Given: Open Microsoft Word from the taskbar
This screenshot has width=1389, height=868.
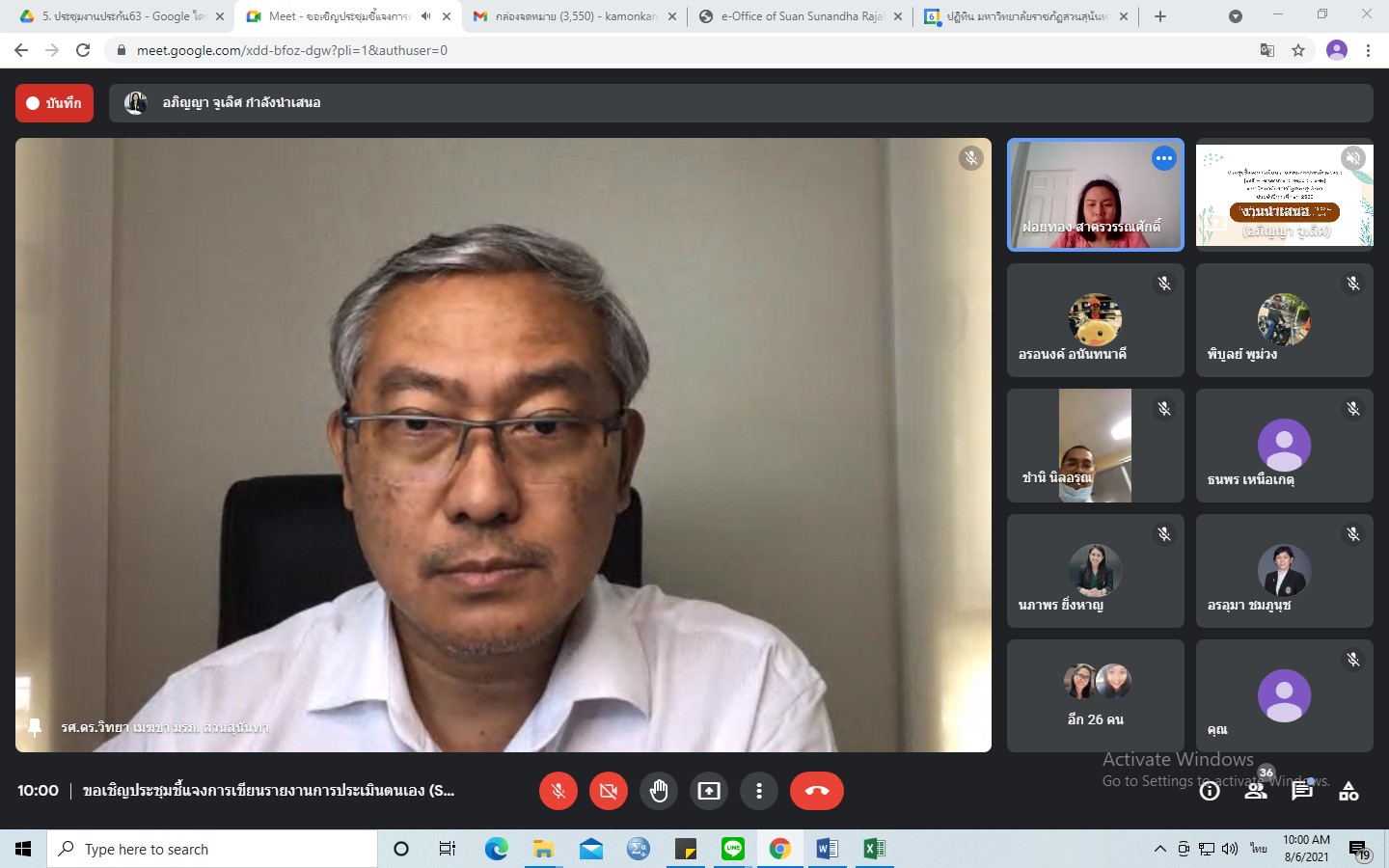Looking at the screenshot, I should coord(827,849).
